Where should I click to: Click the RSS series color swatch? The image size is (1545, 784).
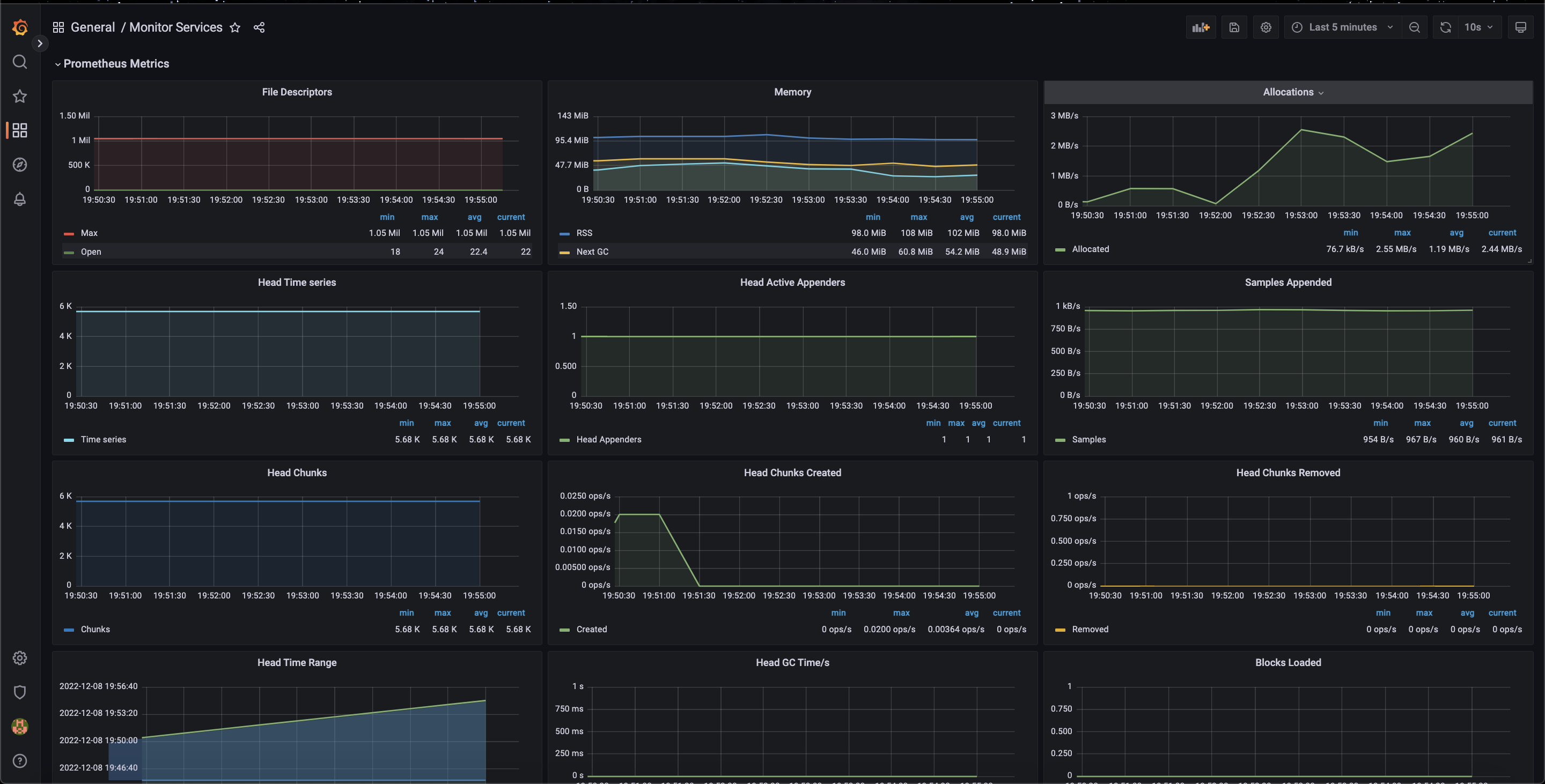coord(564,234)
